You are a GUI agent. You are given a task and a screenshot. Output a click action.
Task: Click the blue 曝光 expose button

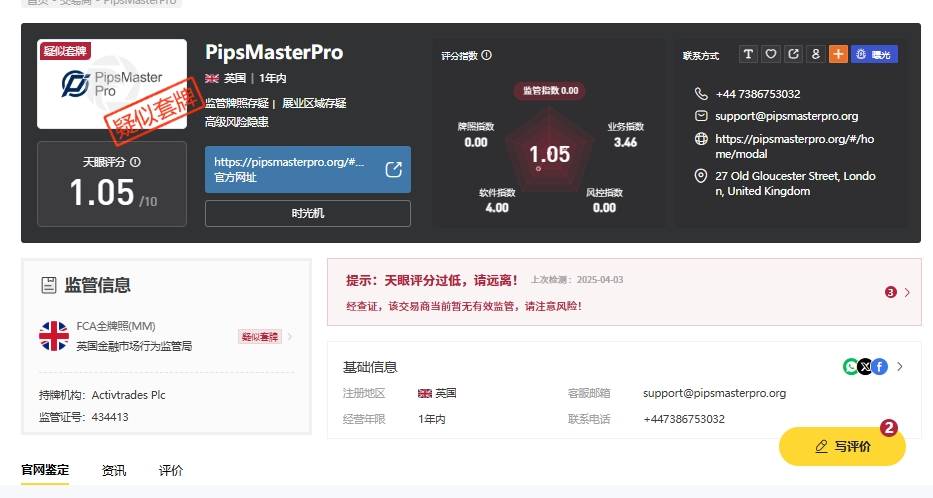pyautogui.click(x=874, y=54)
